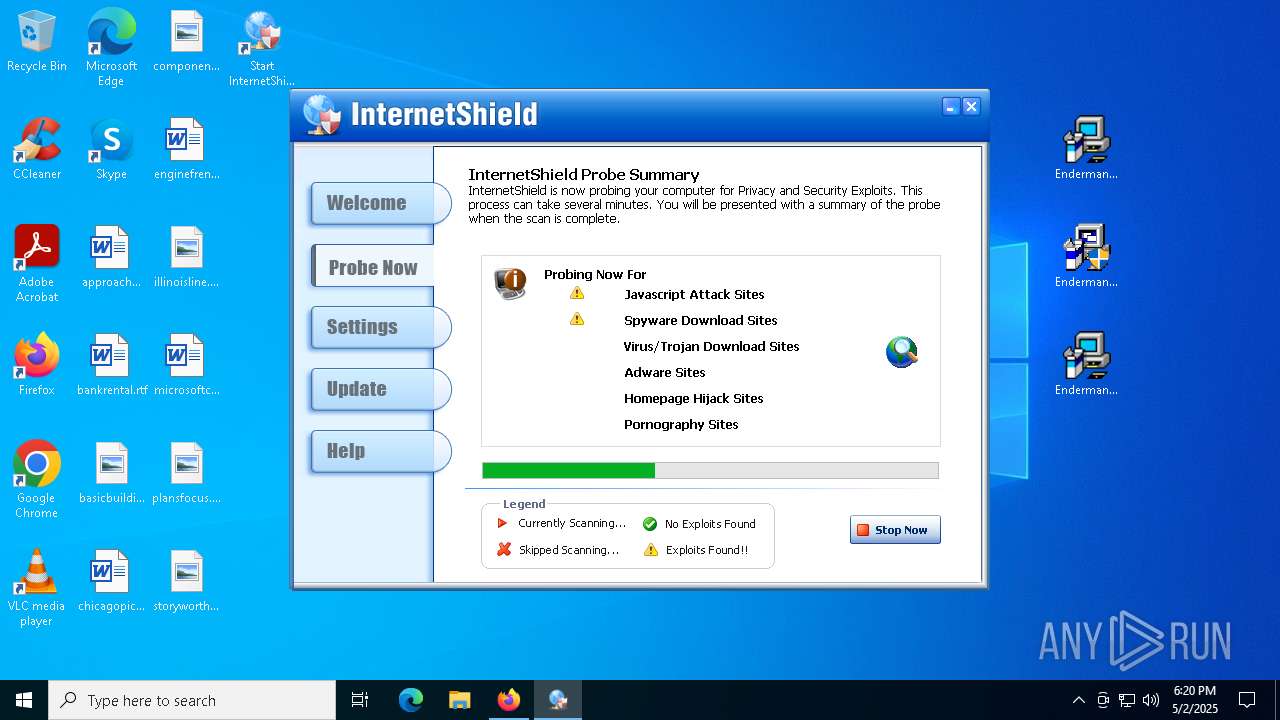Click the Stop Now button
Image resolution: width=1280 pixels, height=720 pixels.
pos(895,530)
